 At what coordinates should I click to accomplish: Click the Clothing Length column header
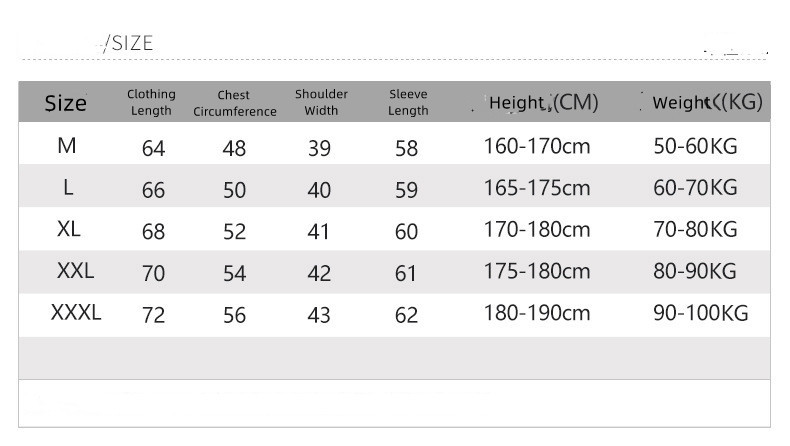pyautogui.click(x=151, y=102)
